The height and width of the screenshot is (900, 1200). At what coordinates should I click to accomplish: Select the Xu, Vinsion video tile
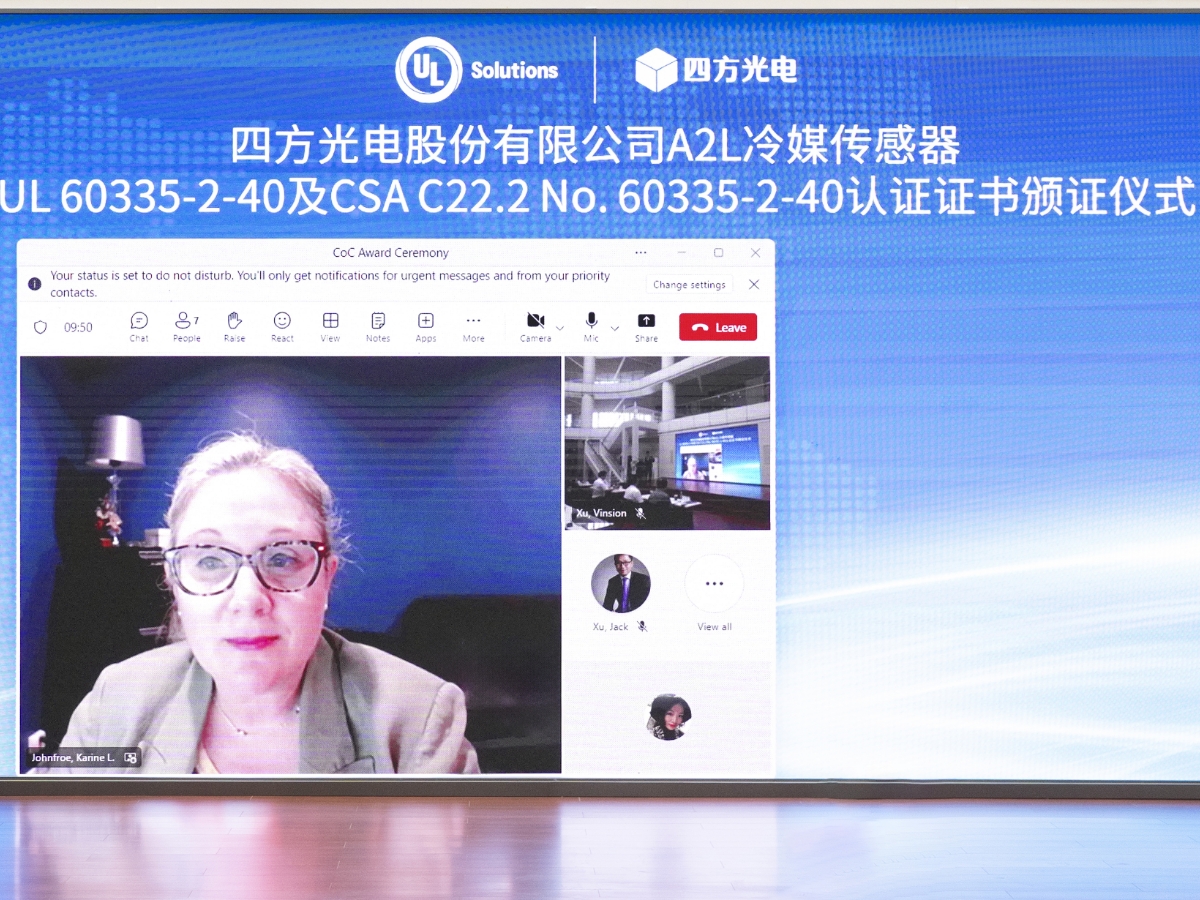click(667, 442)
